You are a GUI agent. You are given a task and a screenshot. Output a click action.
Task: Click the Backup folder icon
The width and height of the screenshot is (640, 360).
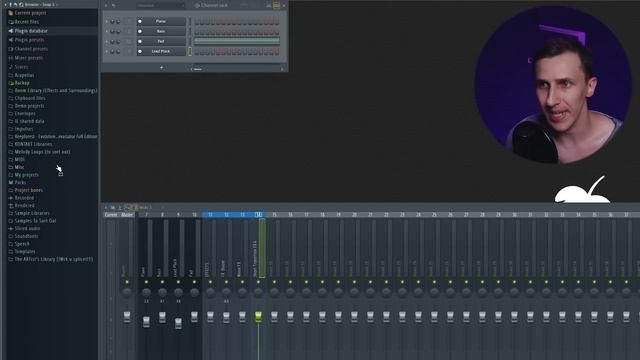click(x=11, y=83)
